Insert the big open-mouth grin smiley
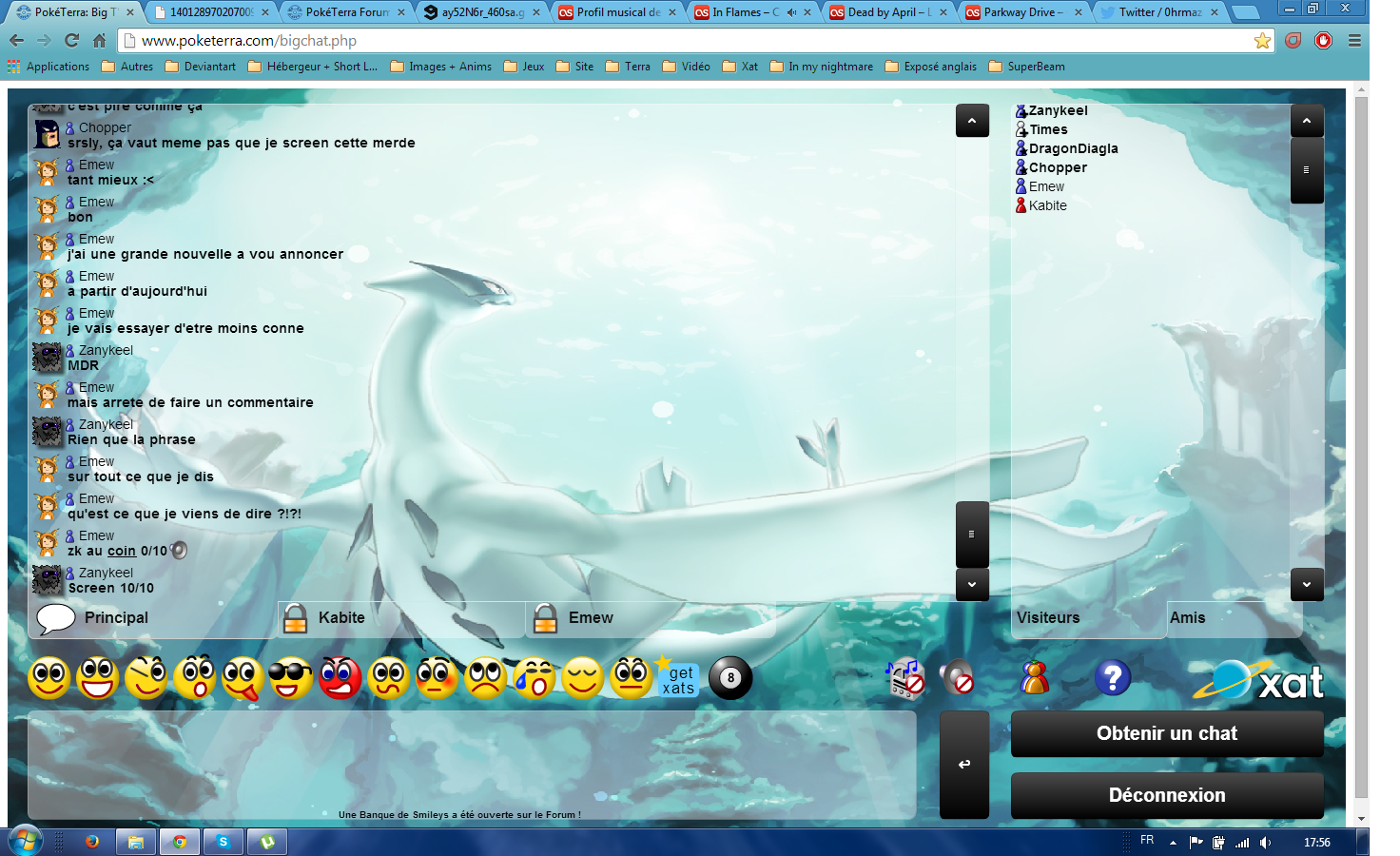 coord(98,678)
